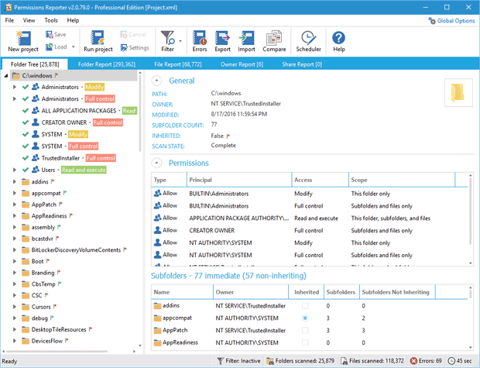The height and width of the screenshot is (368, 480).
Task: Click the Permissions list vertical scrollbar
Action: (x=471, y=218)
